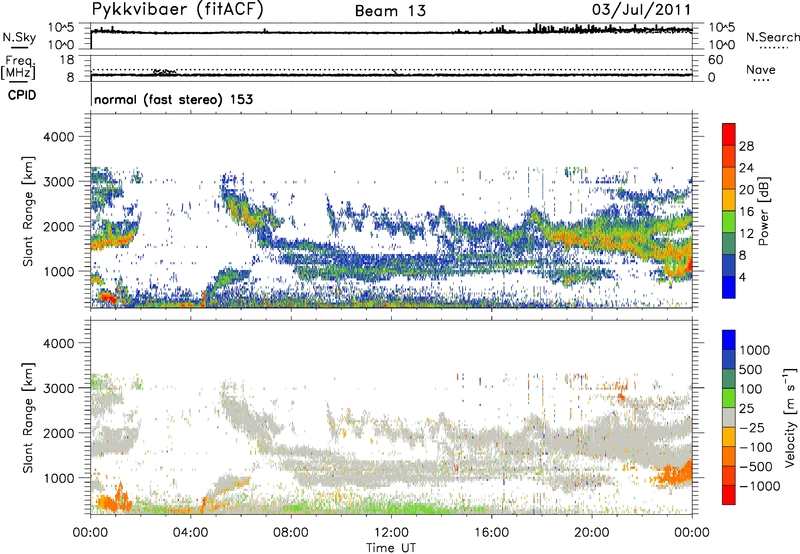Click the power panel Slant Range [km] label
The width and height of the screenshot is (800, 554).
click(x=28, y=211)
